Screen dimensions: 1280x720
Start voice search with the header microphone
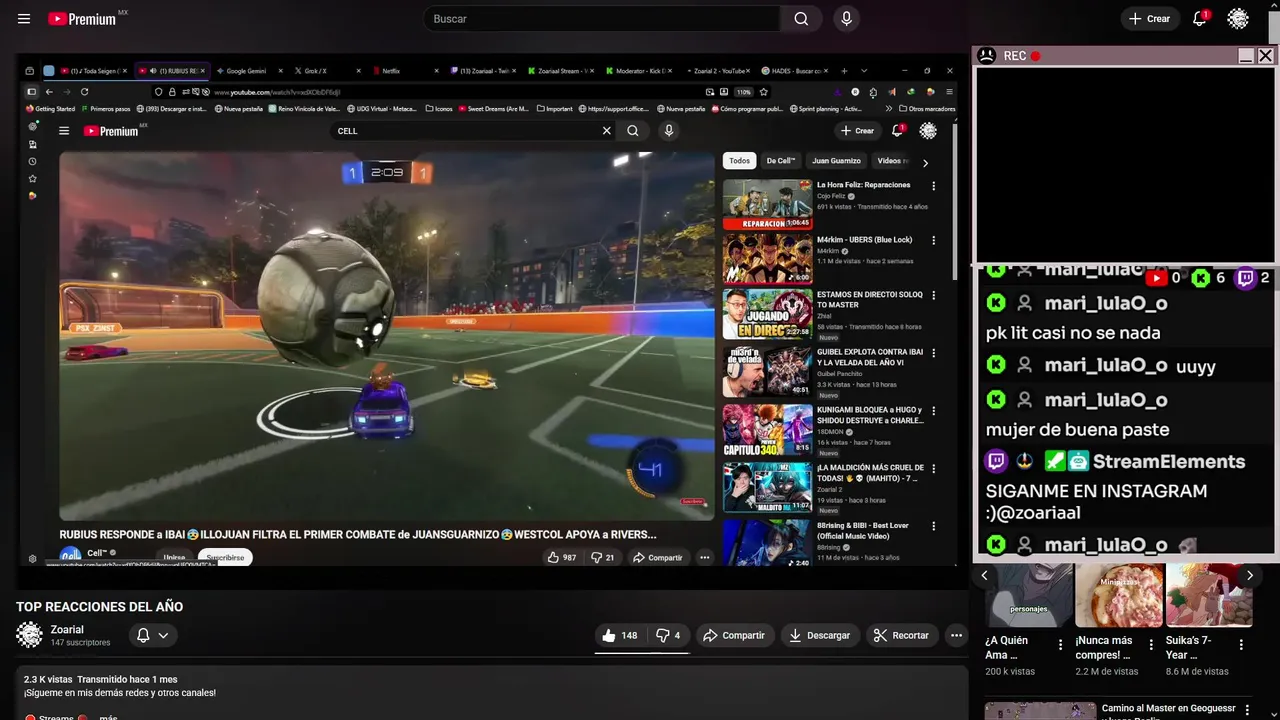coord(847,19)
